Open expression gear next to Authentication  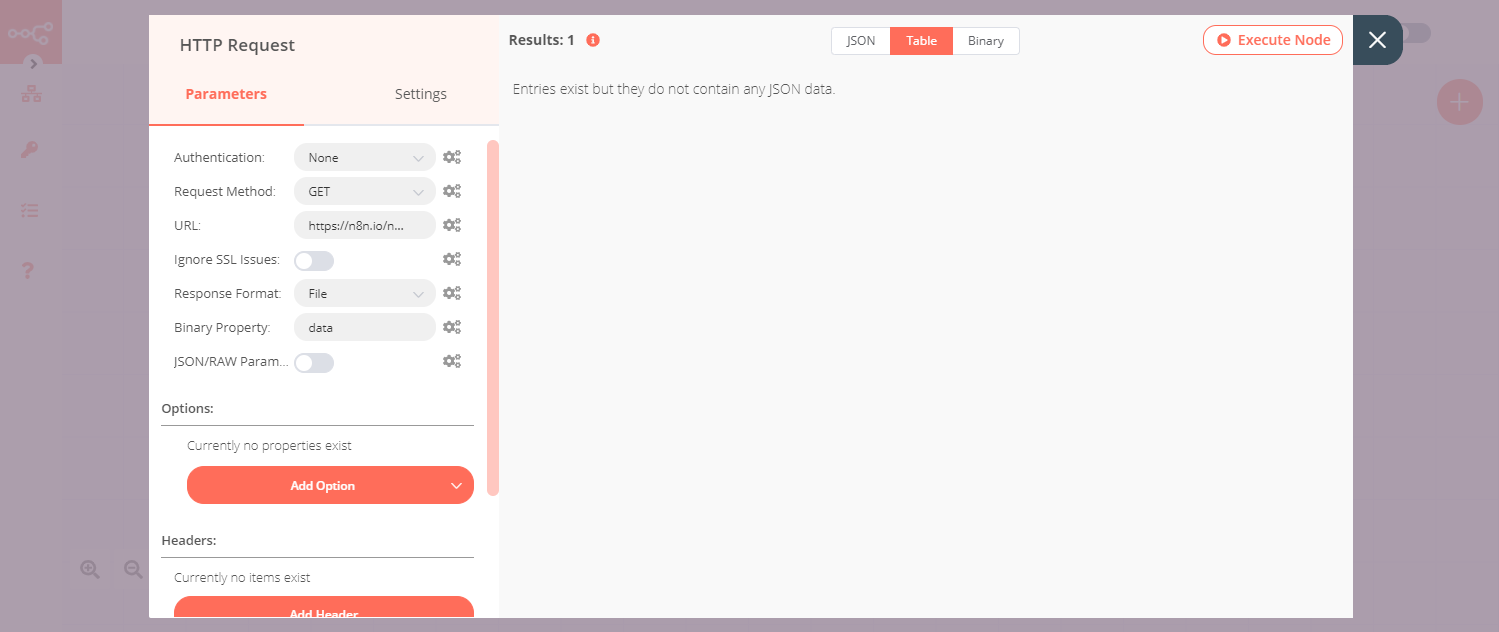[452, 157]
